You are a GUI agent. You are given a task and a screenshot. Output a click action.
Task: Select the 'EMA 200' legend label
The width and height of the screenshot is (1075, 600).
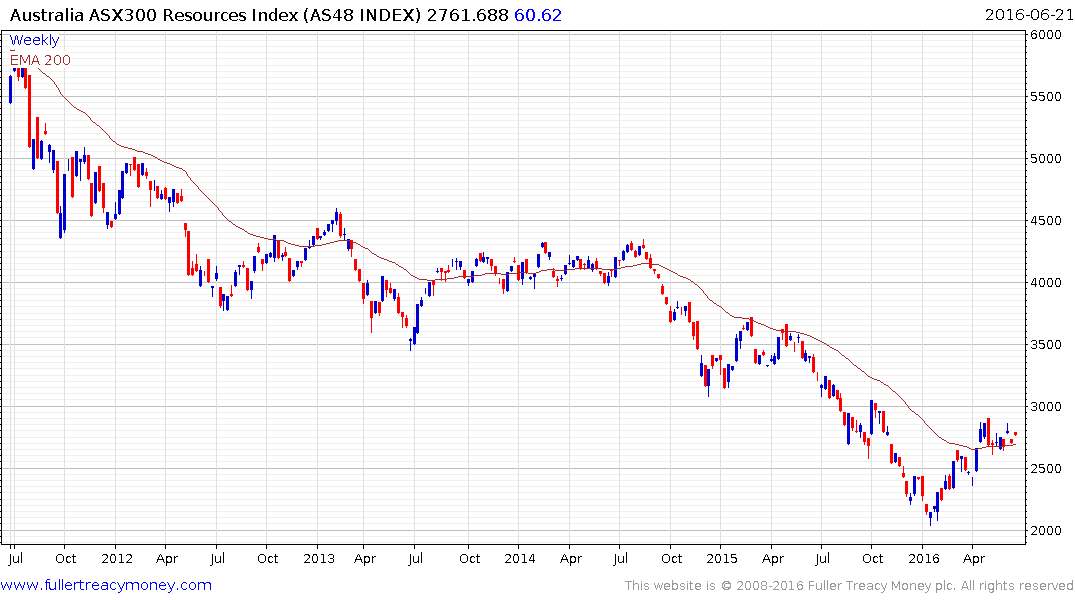coord(40,60)
